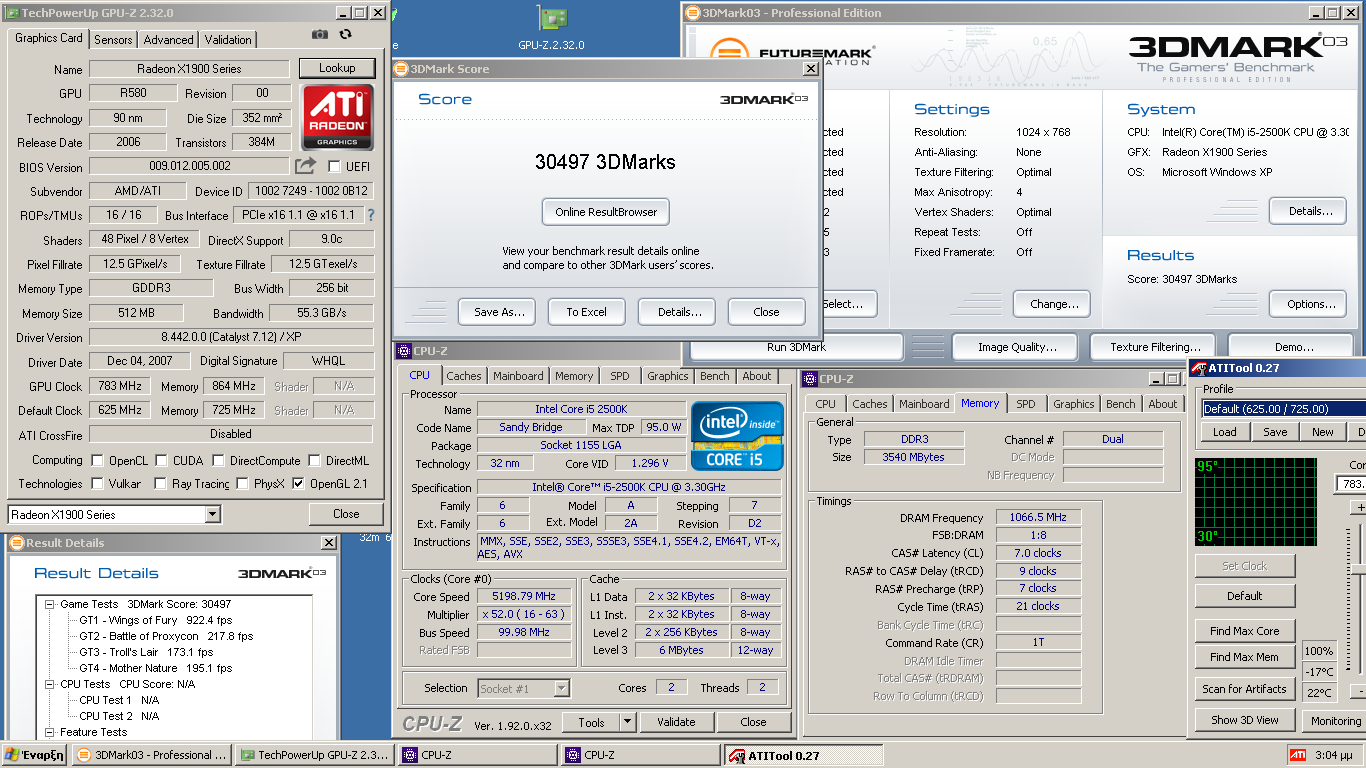Open the CPU-Z Tools dropdown arrow
This screenshot has height=768, width=1366.
point(627,722)
